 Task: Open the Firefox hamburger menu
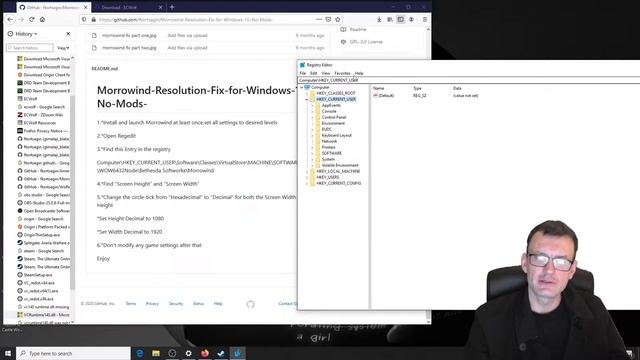[x=424, y=20]
